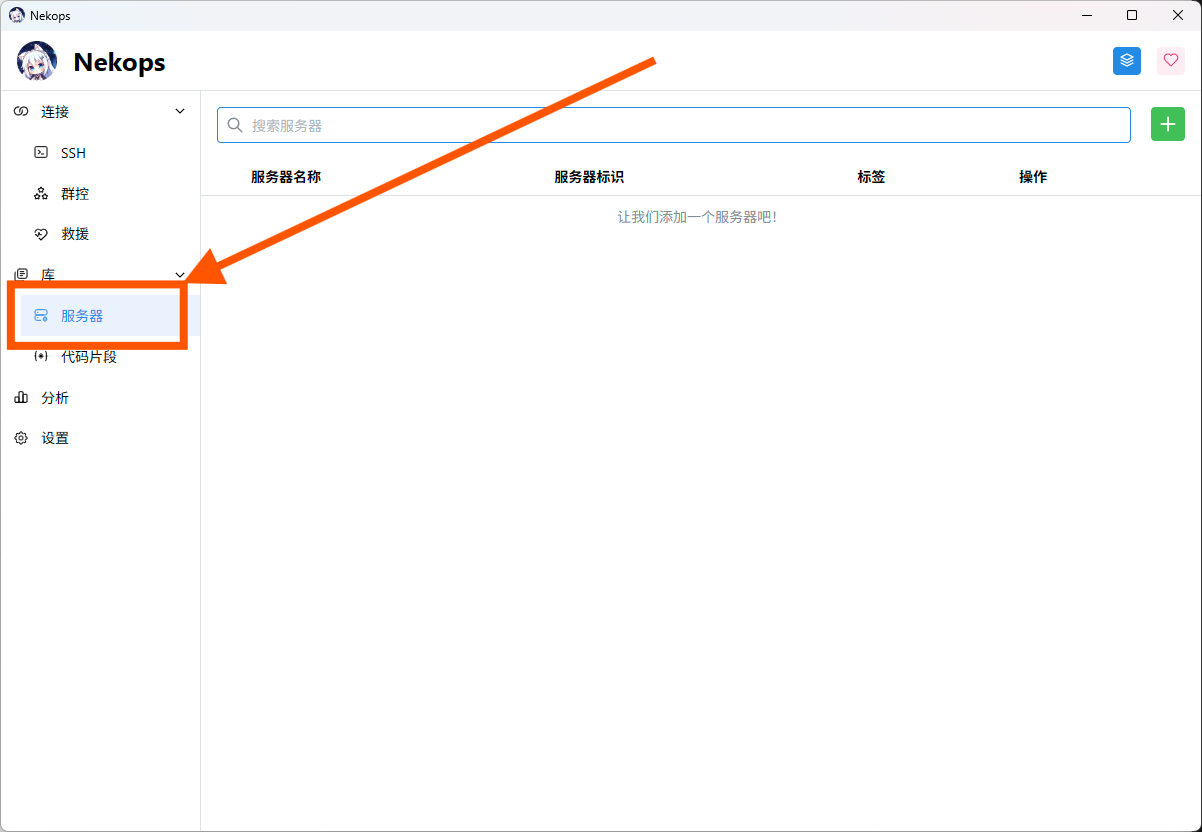
Task: Open the SSH menu item
Action: click(73, 153)
